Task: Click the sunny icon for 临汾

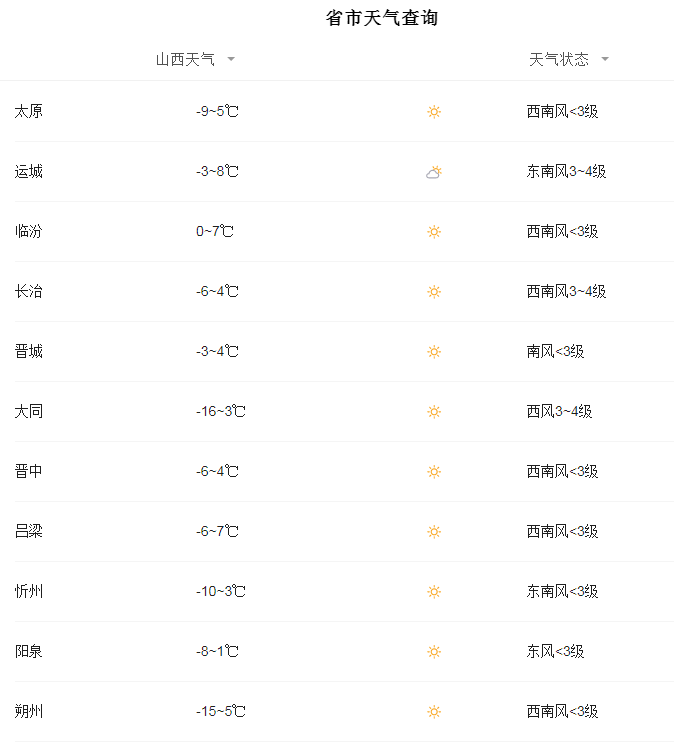Action: pos(434,231)
